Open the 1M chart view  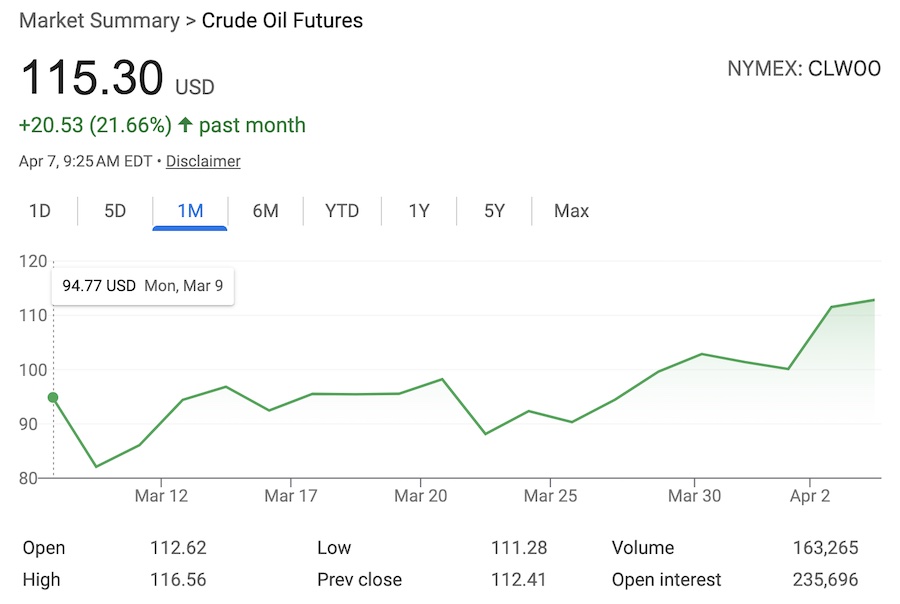[x=190, y=211]
